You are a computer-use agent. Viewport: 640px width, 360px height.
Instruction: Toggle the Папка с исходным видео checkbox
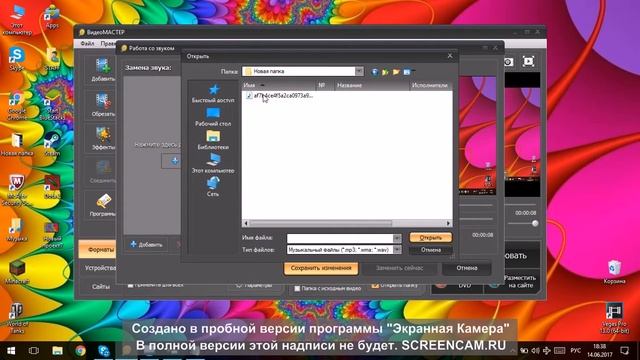[297, 288]
